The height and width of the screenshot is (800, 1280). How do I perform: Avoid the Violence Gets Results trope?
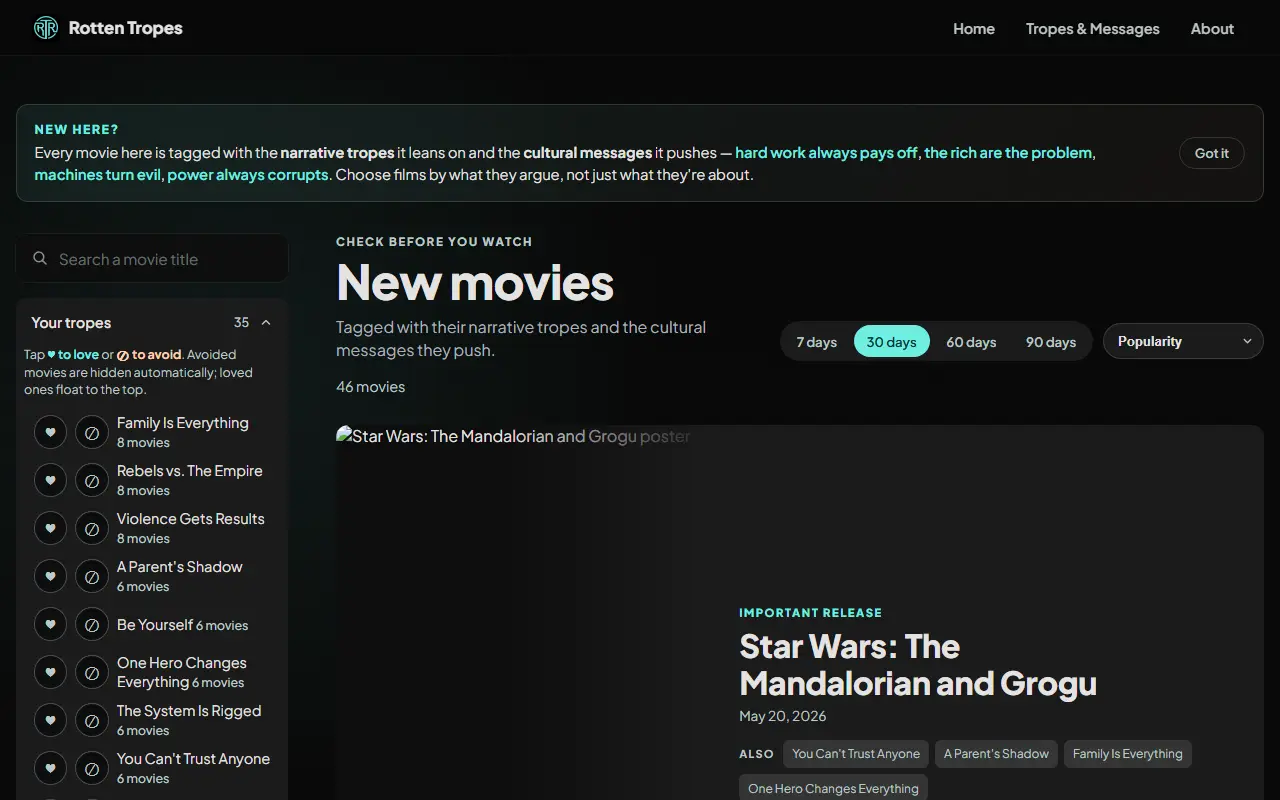92,528
